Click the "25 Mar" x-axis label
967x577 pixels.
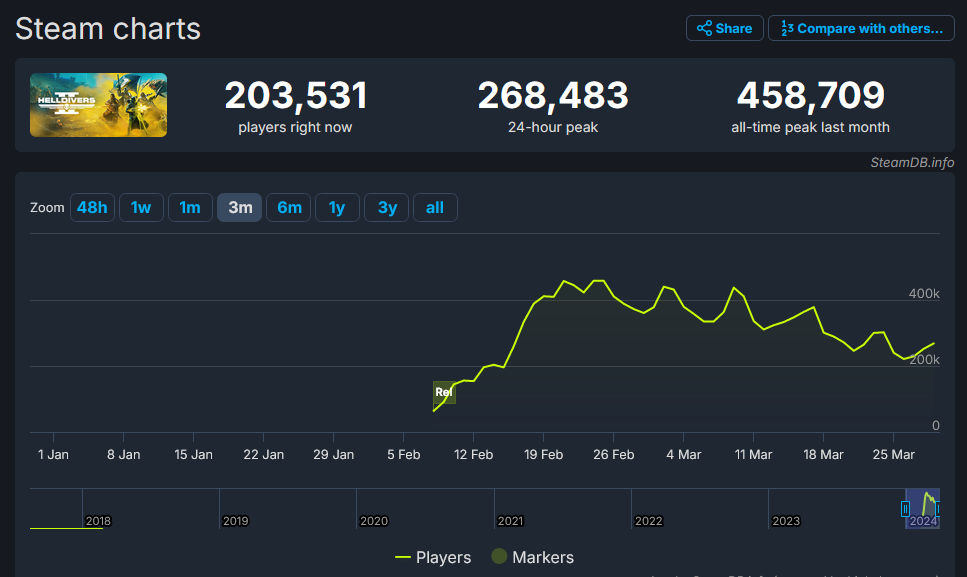pyautogui.click(x=894, y=454)
